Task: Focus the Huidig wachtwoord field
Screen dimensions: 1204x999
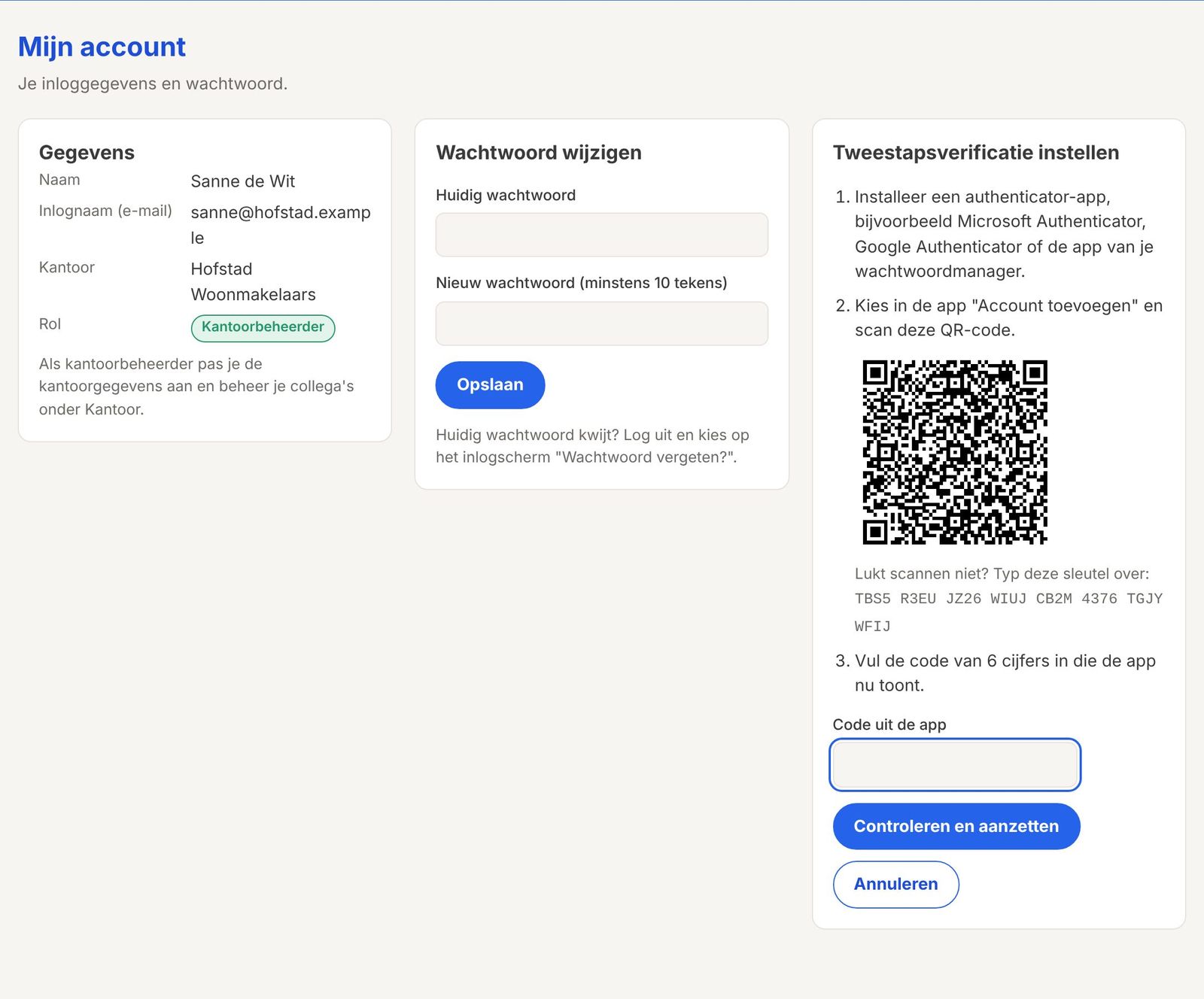Action: pos(601,235)
